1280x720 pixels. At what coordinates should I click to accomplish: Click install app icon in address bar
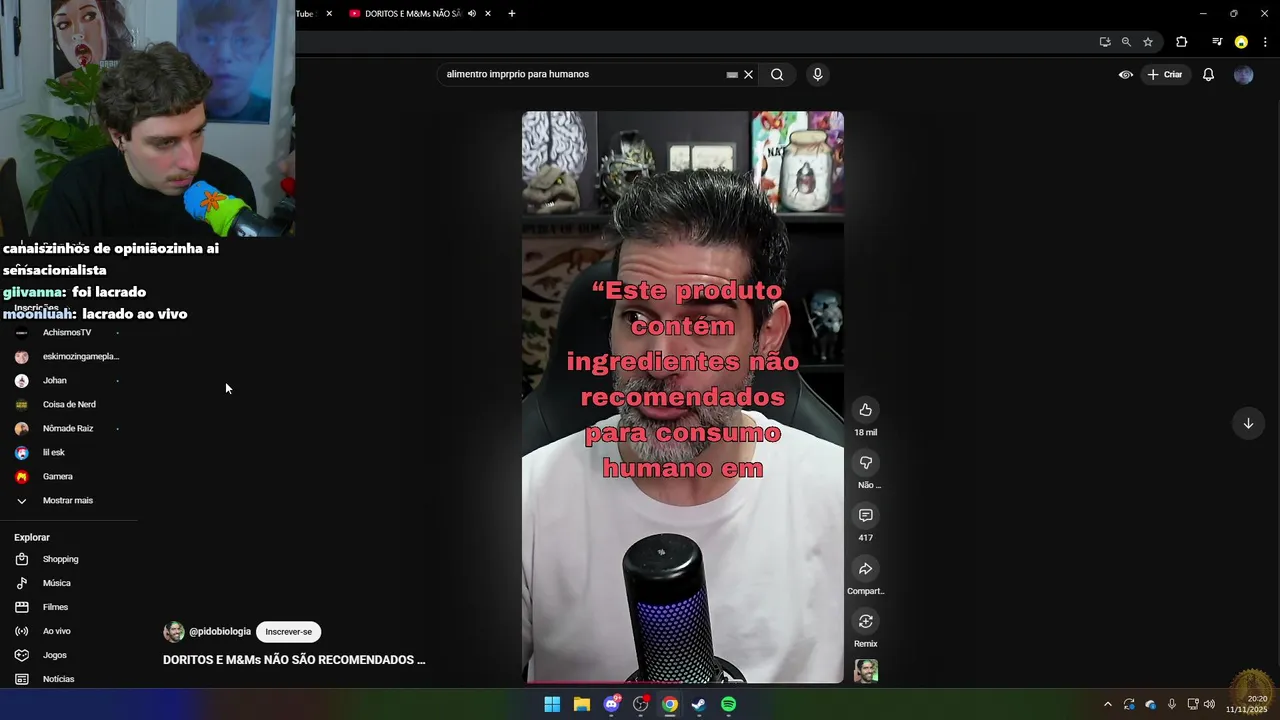pyautogui.click(x=1105, y=42)
